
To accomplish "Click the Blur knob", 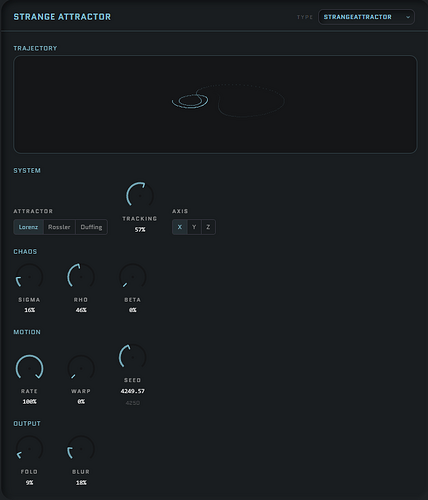I will point(81,449).
